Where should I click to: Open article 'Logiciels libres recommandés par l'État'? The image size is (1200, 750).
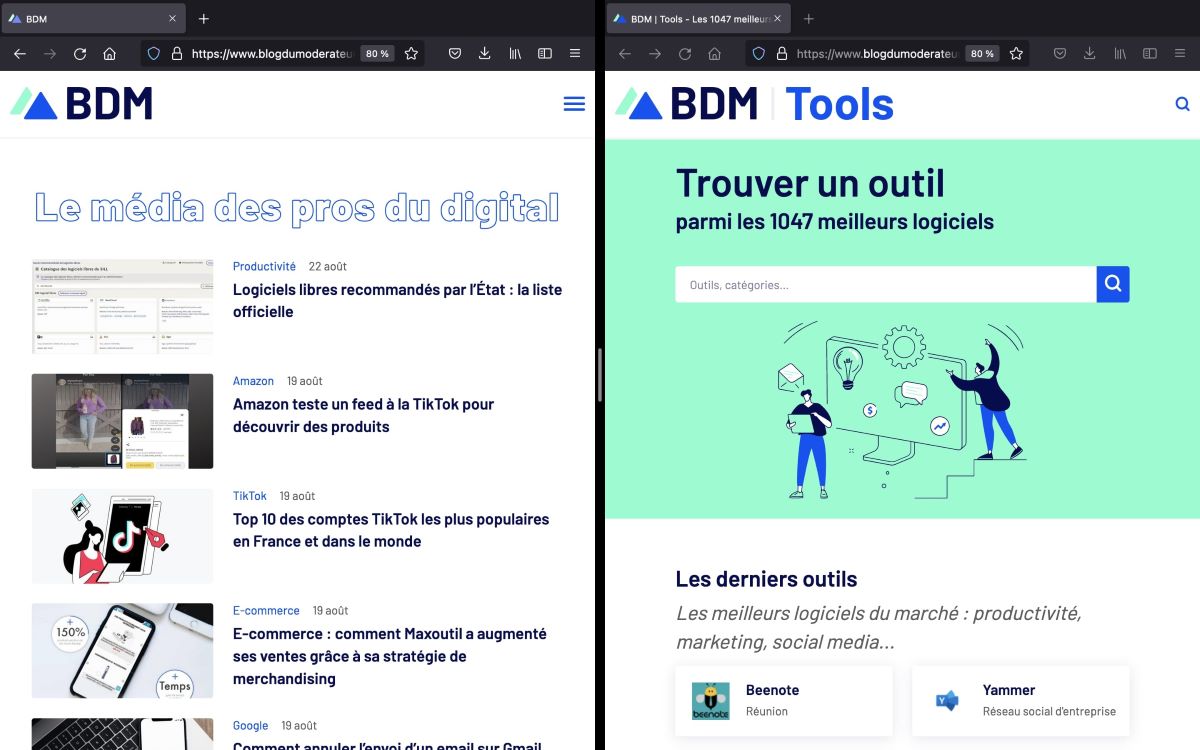click(398, 301)
